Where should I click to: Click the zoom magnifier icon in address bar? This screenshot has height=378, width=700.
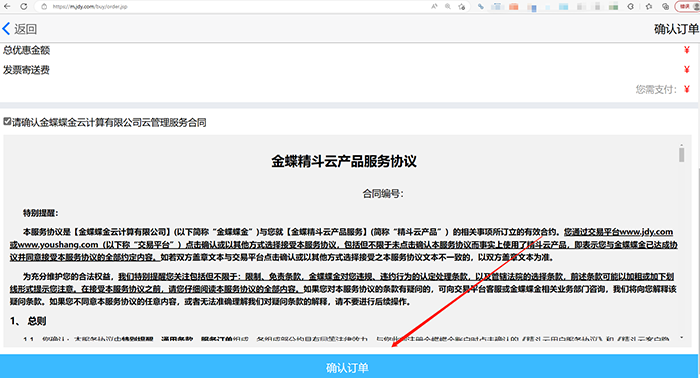[x=448, y=7]
